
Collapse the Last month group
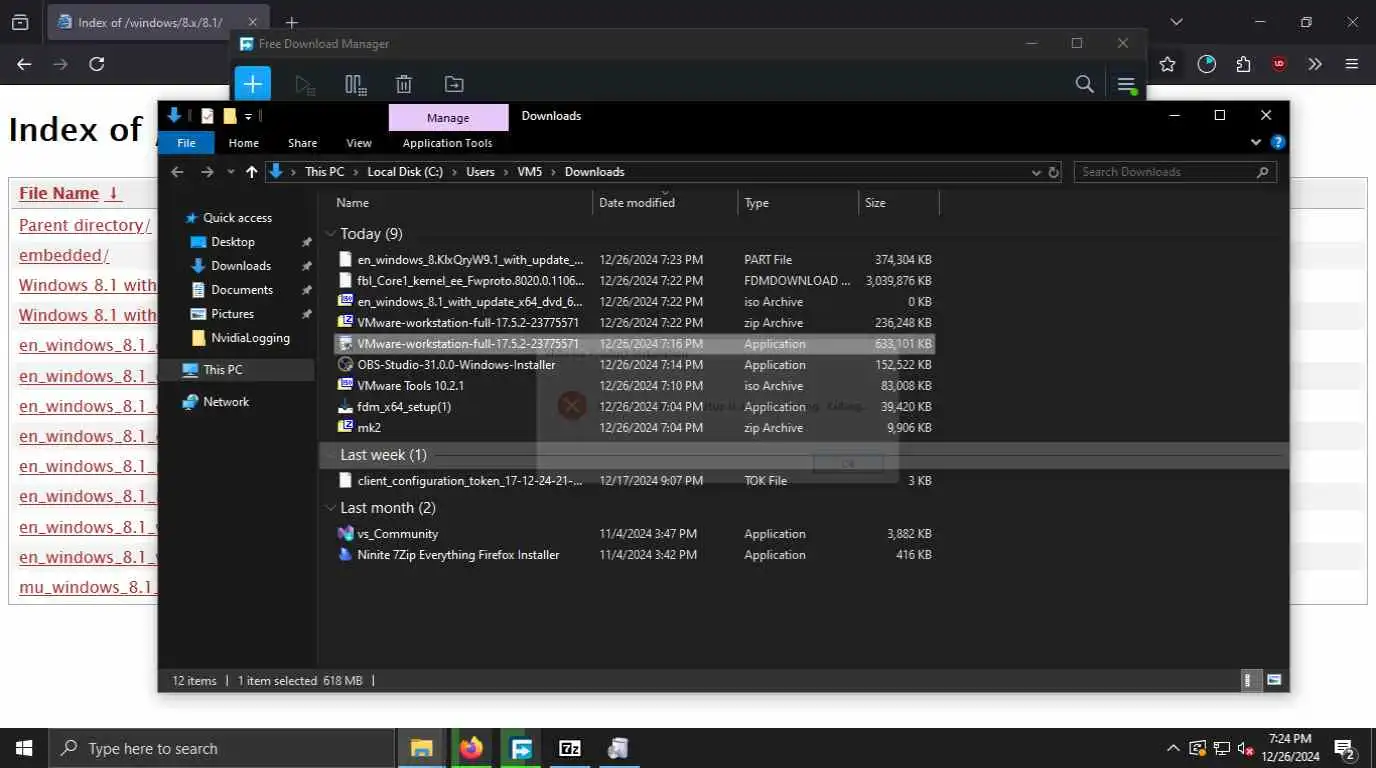(x=330, y=508)
